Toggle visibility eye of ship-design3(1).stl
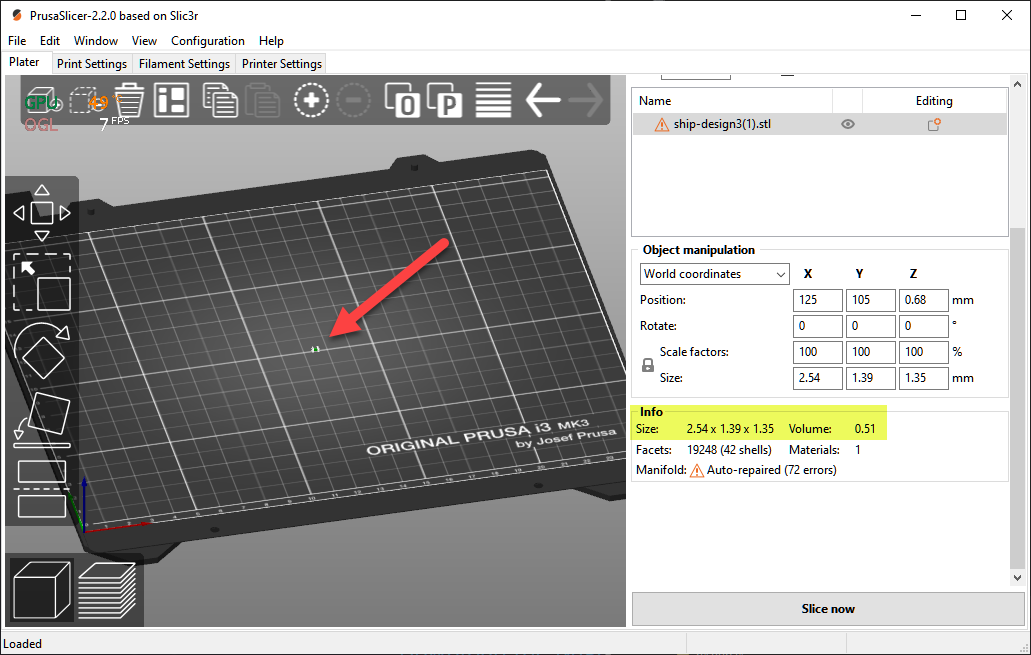The image size is (1031, 655). coord(848,124)
